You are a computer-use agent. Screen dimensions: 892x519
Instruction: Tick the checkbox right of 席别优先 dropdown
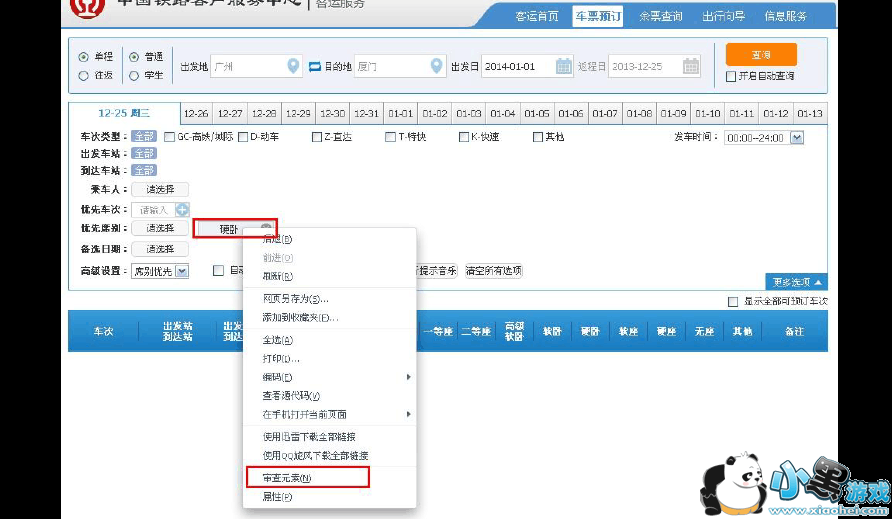[x=218, y=270]
